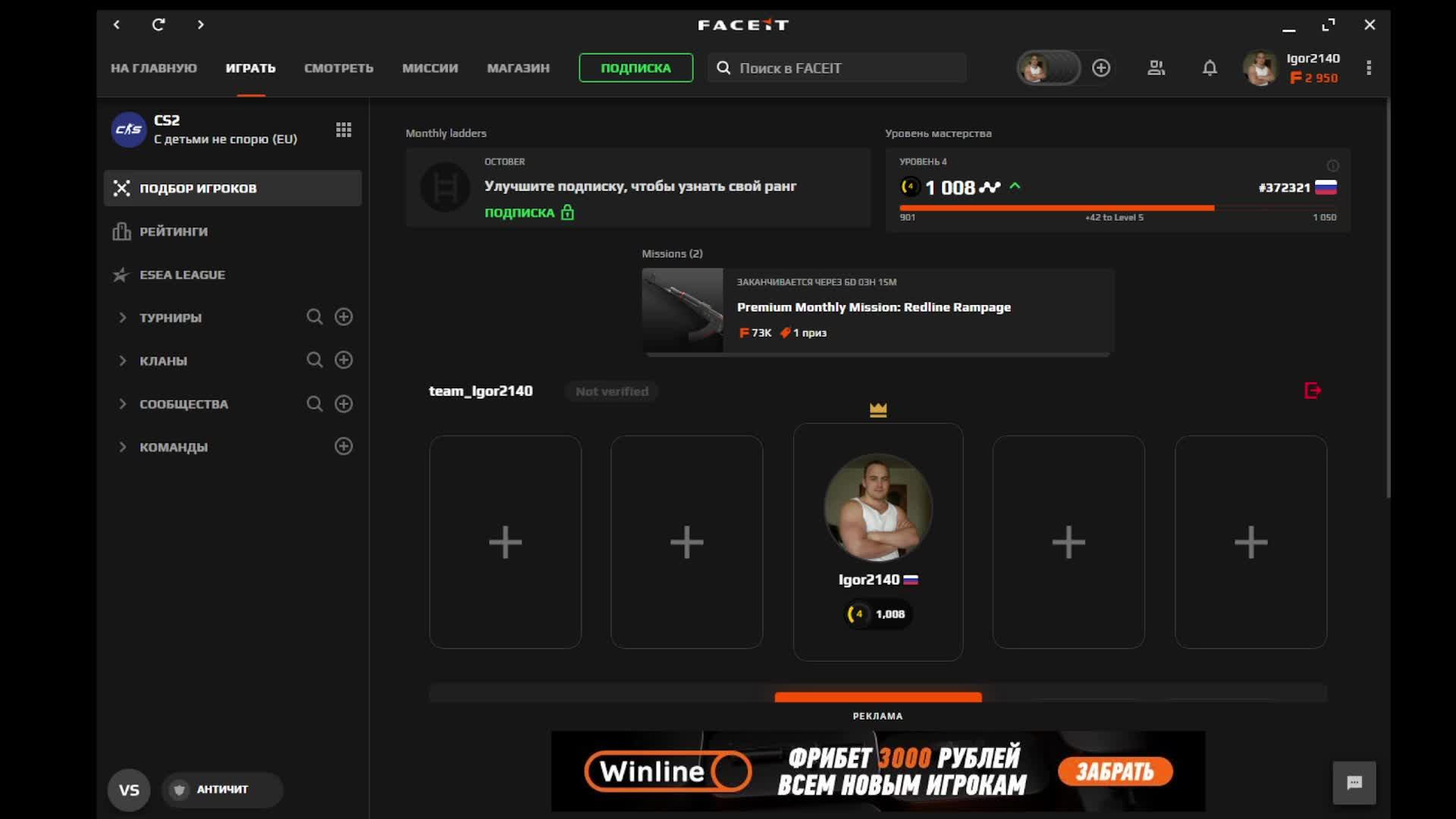Open the live chat bubble icon
This screenshot has width=1456, height=819.
[1354, 783]
